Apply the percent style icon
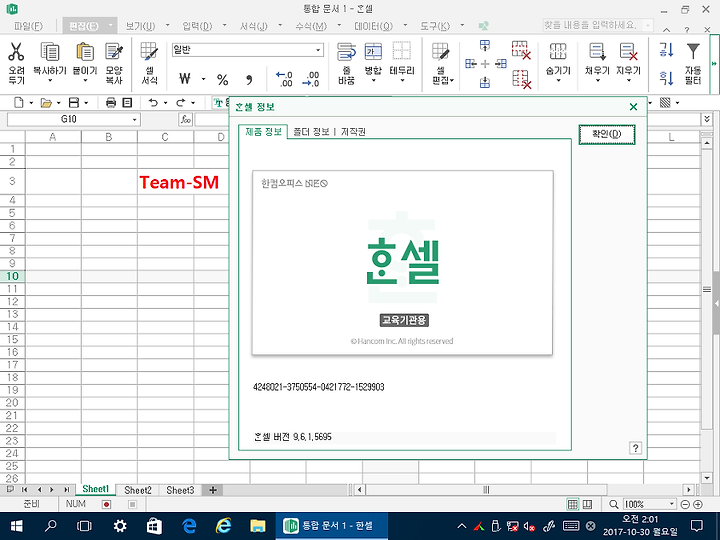Viewport: 720px width, 540px height. (223, 80)
